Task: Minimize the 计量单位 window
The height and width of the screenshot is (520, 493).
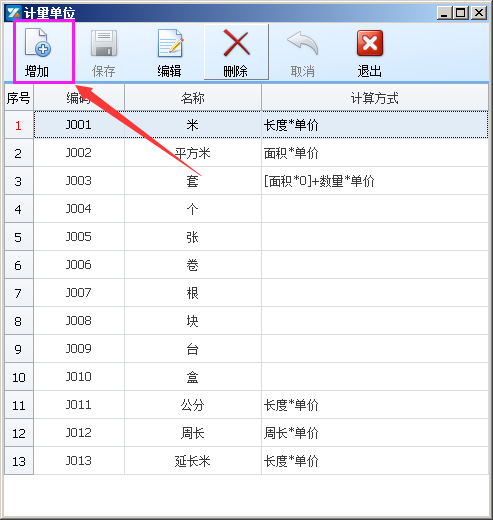Action: (x=445, y=13)
